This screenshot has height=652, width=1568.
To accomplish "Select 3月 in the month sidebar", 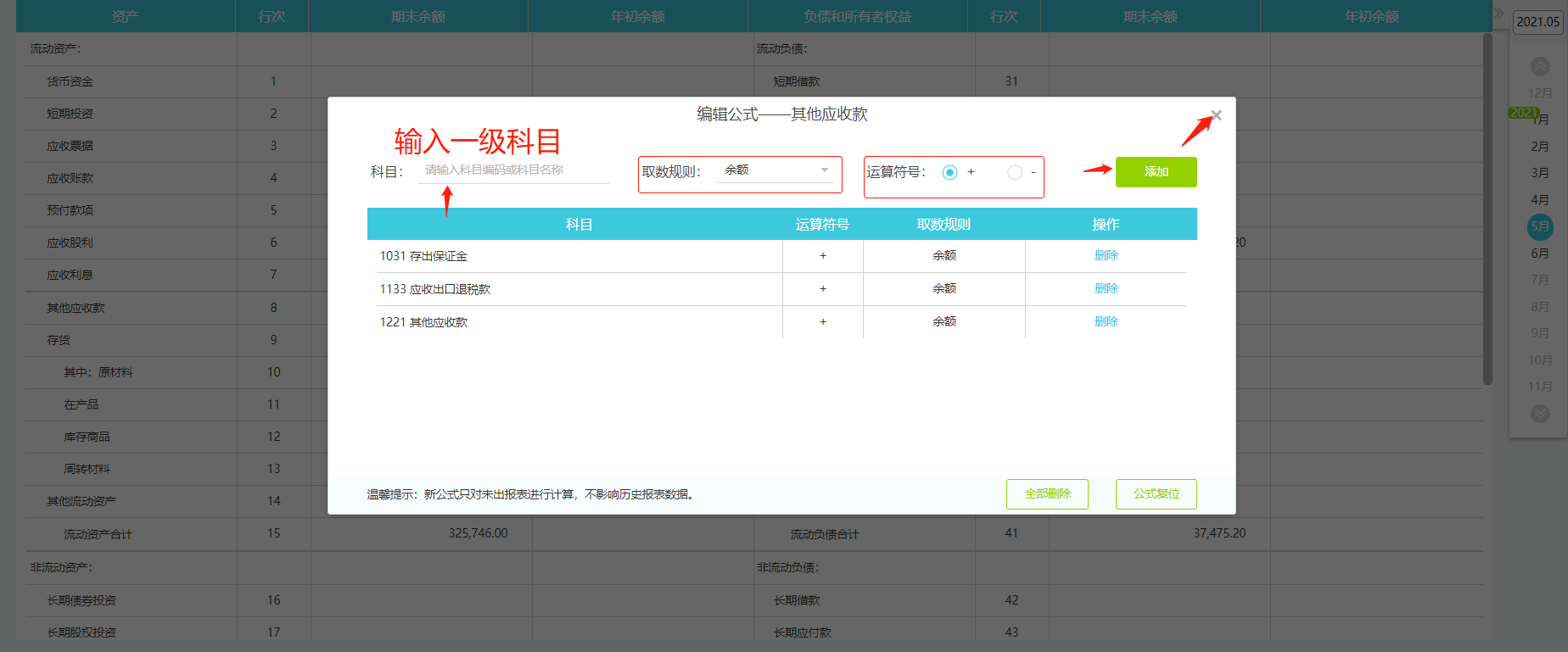I will [1540, 173].
